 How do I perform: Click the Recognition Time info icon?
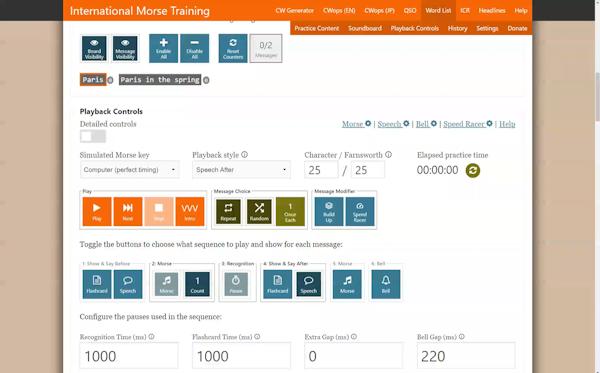click(x=152, y=337)
